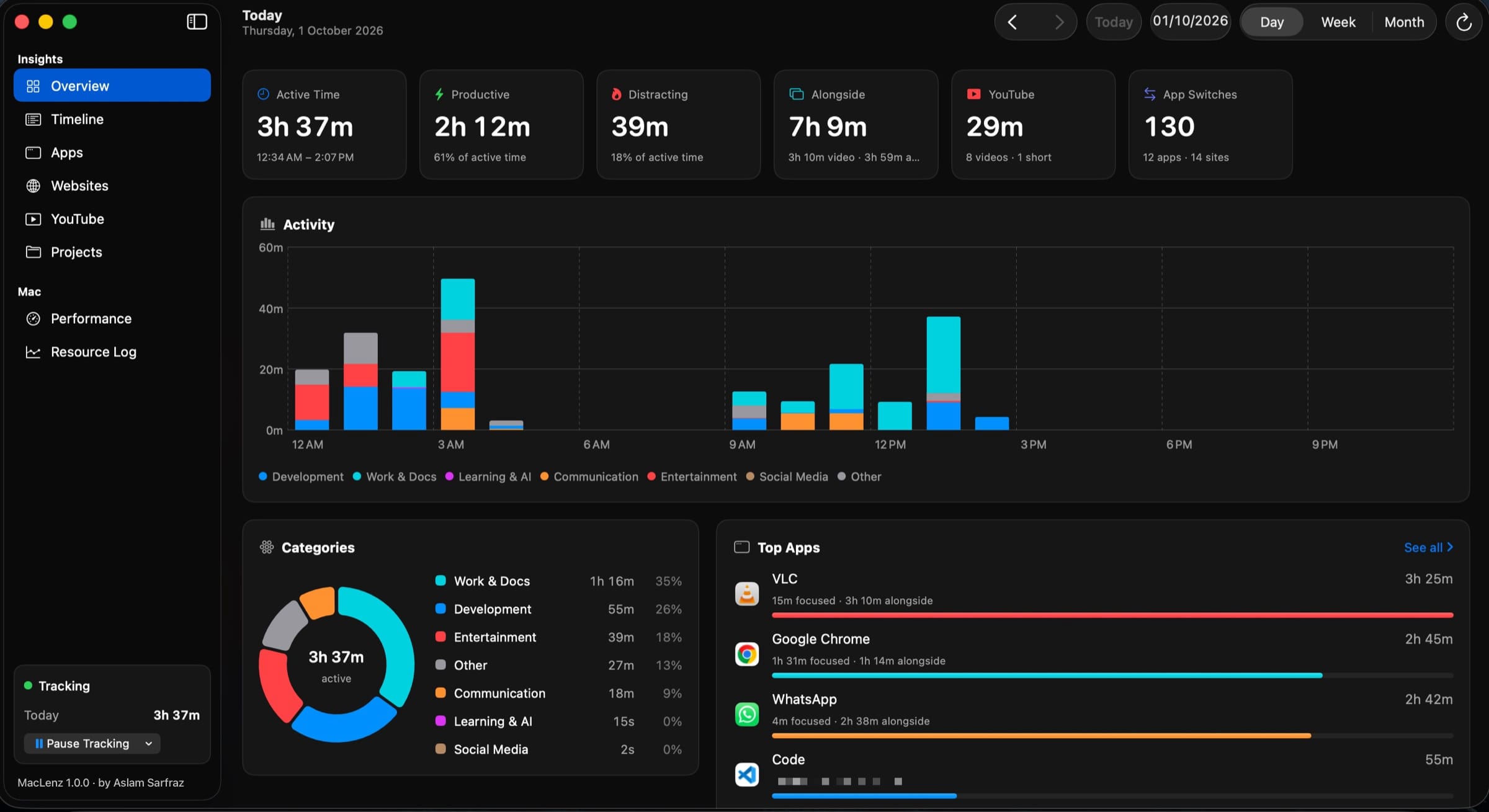
Task: Click the YouTube card play icon
Action: pos(973,94)
